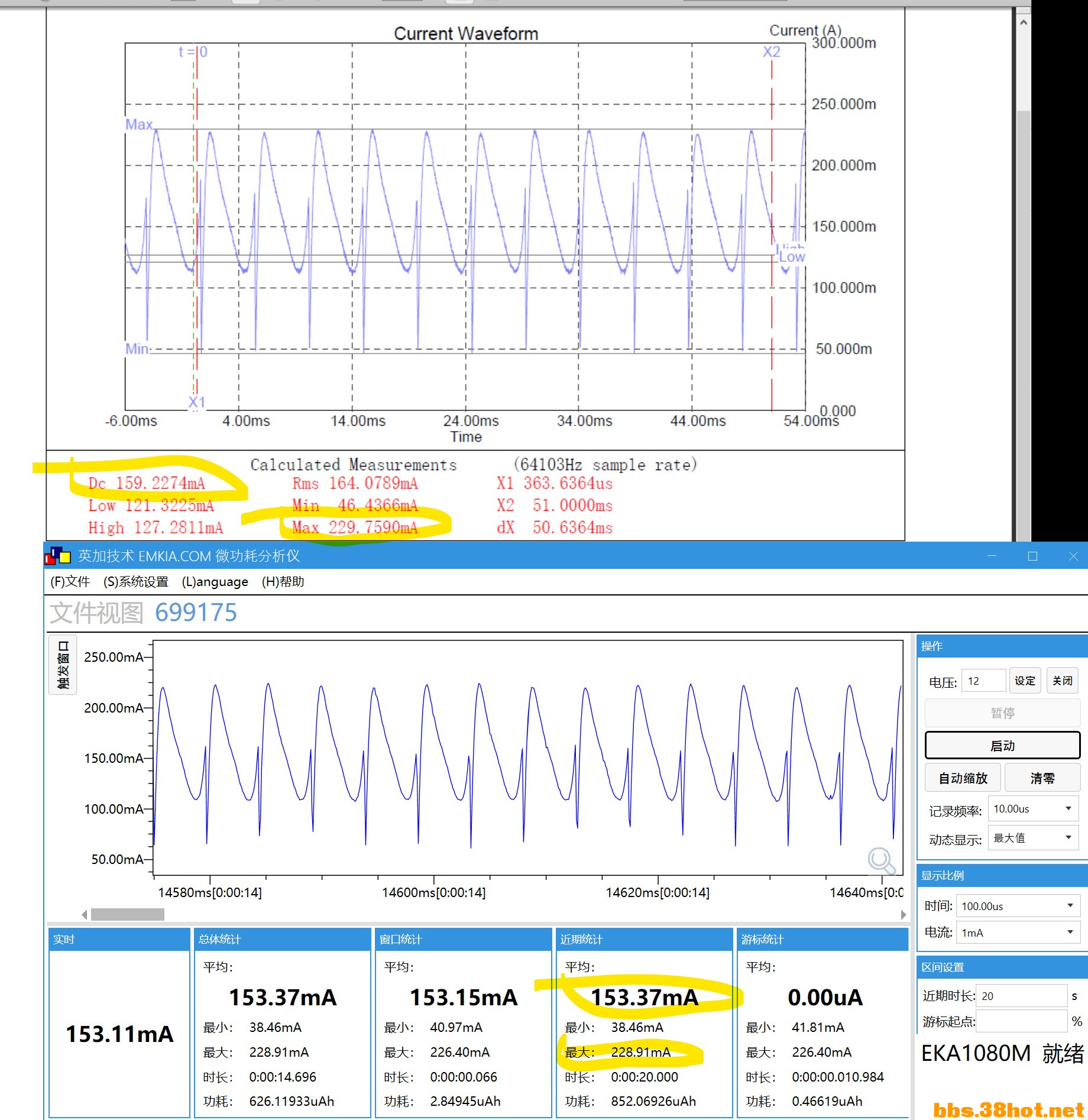Maximize the EMKIA analyzer window
Viewport: 1088px width, 1120px height.
1032,556
